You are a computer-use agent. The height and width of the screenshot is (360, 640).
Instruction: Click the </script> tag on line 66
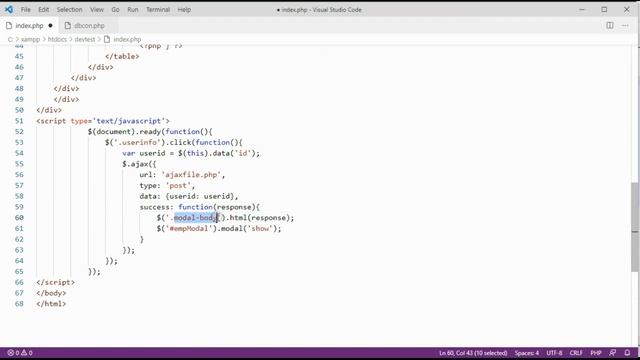click(56, 282)
